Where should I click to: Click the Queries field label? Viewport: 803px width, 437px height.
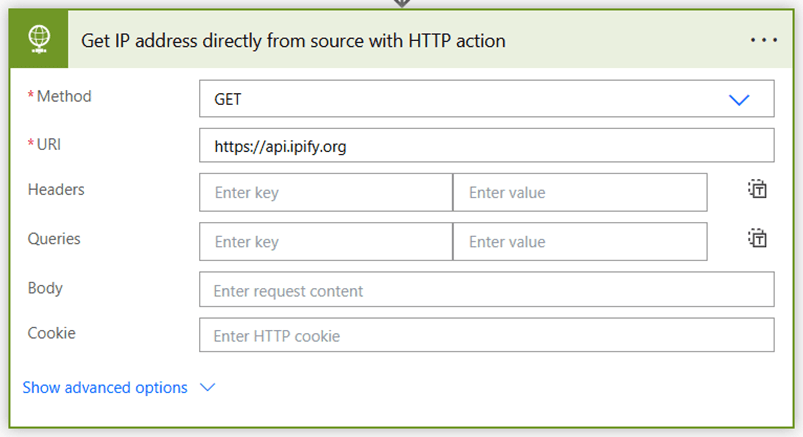54,240
